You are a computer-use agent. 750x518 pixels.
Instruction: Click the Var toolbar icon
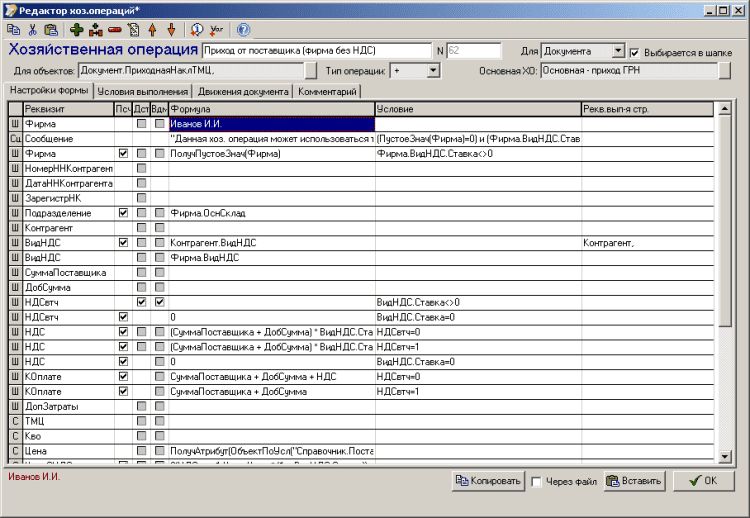point(216,30)
